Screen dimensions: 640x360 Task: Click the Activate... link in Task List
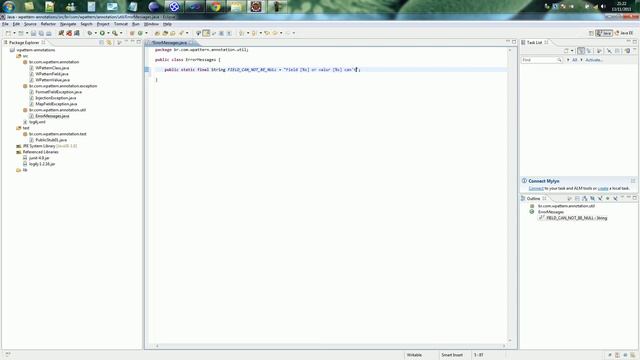pyautogui.click(x=594, y=60)
